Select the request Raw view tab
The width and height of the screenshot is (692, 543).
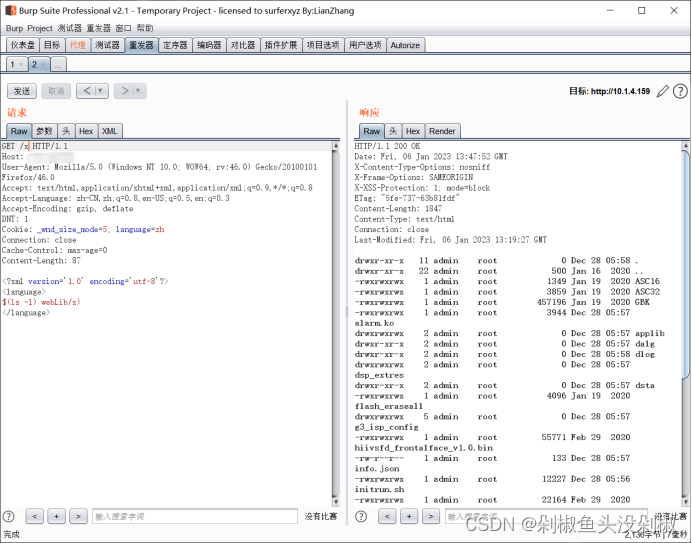19,131
